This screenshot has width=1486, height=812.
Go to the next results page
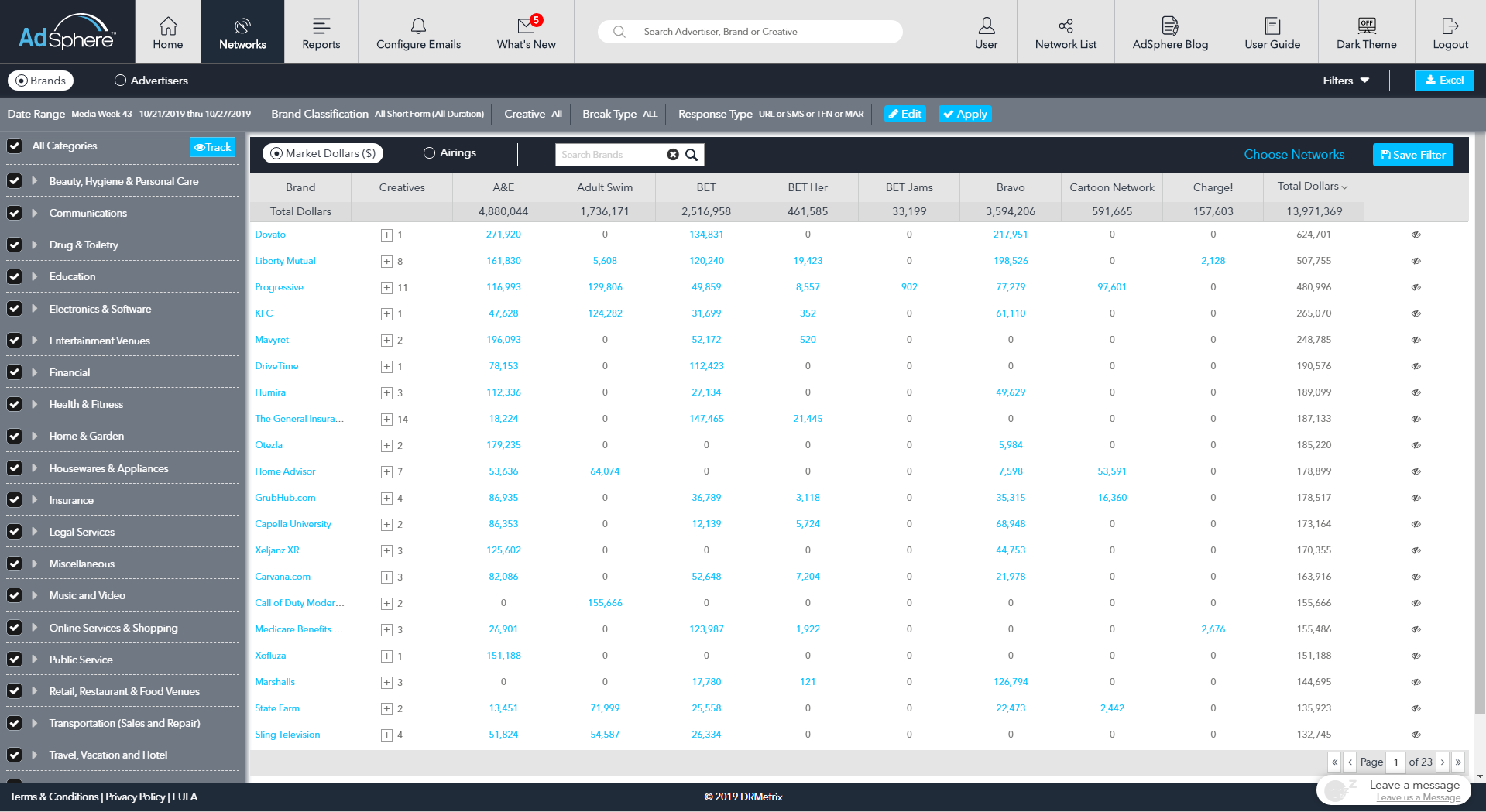(1443, 762)
